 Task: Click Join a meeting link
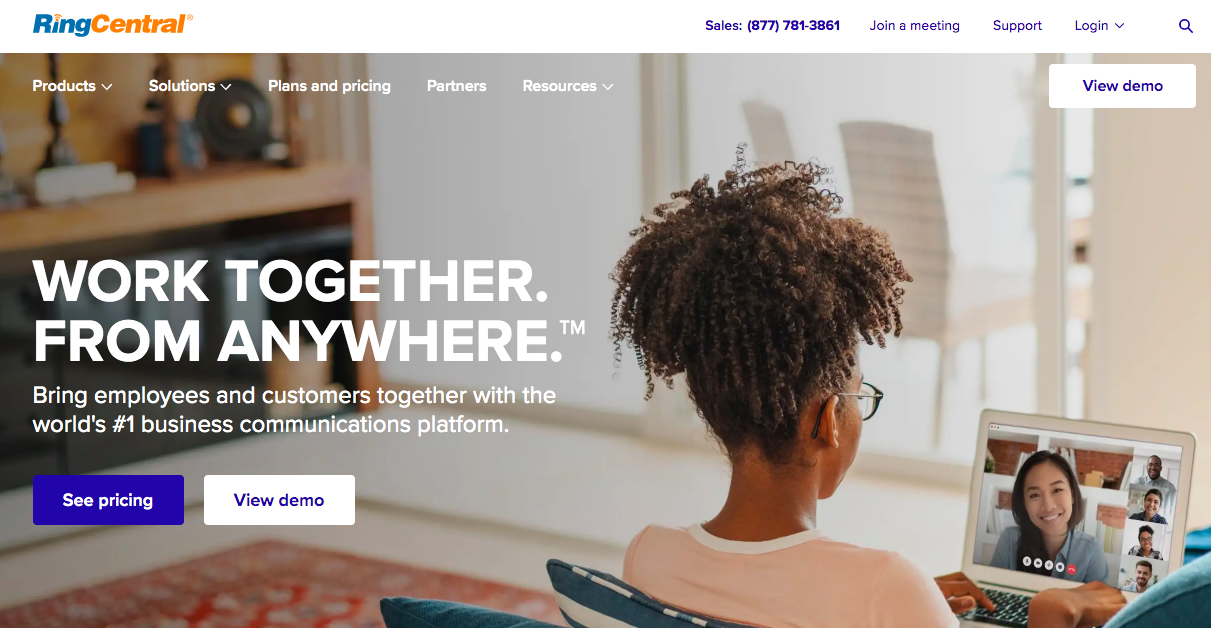pyautogui.click(x=914, y=26)
